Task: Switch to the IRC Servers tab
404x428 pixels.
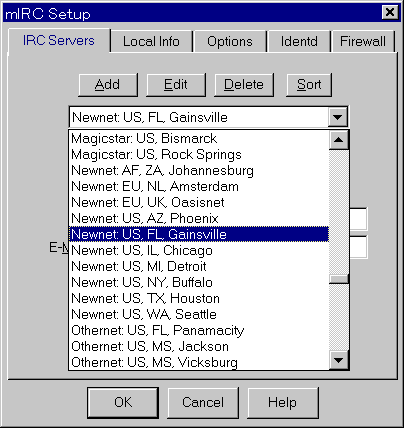Action: click(59, 41)
